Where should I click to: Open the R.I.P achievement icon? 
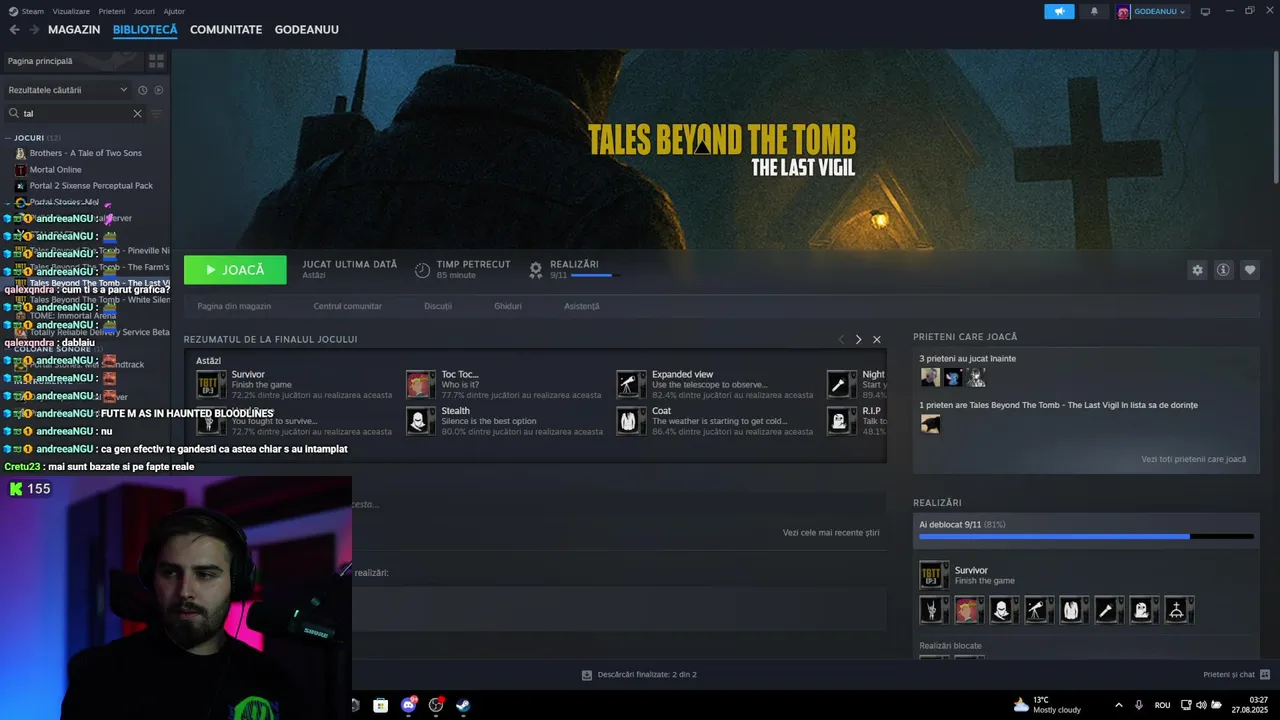[841, 421]
